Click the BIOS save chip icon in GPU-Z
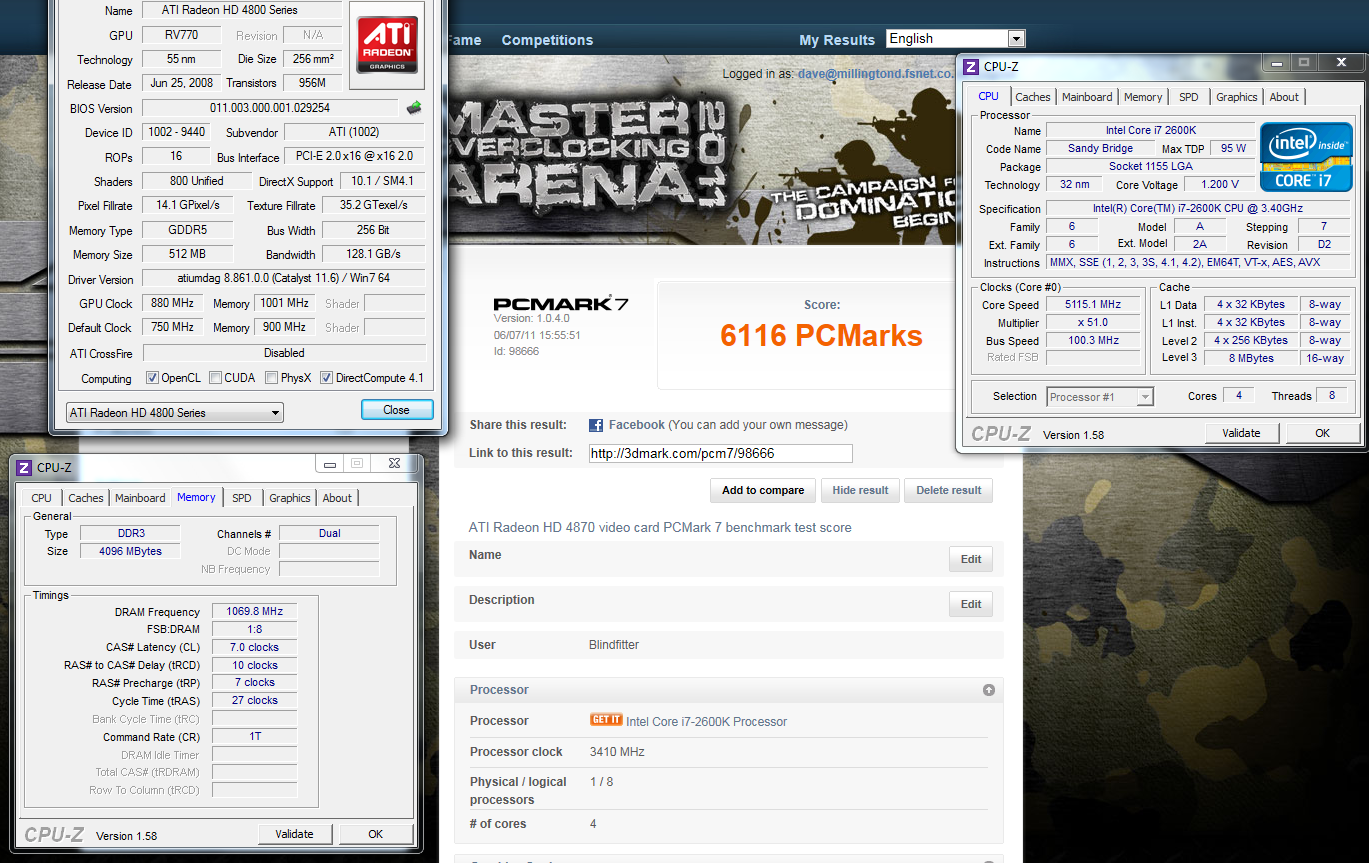The height and width of the screenshot is (863, 1369). 414,107
